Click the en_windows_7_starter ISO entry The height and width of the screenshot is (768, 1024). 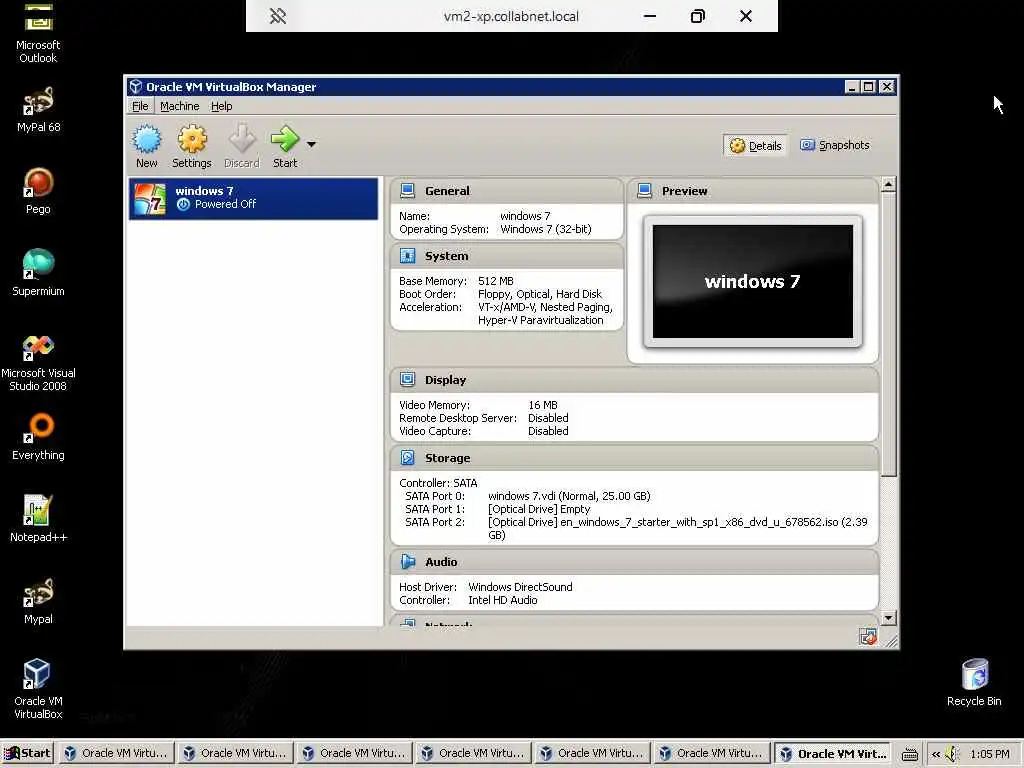(677, 528)
